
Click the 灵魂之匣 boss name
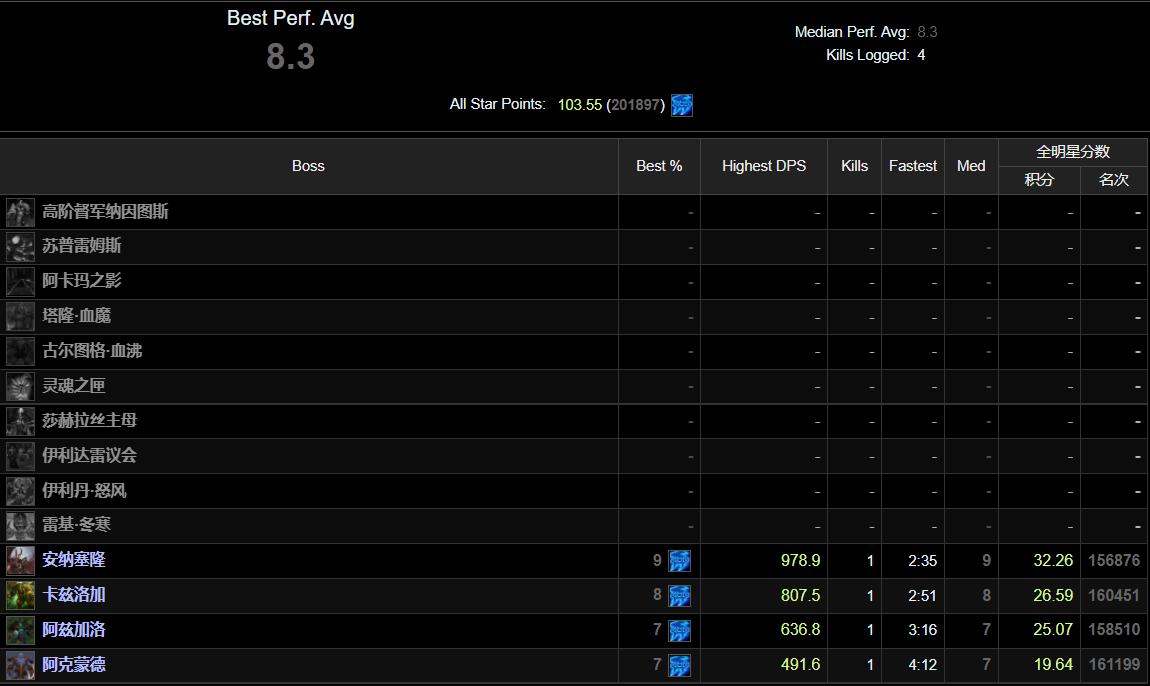point(73,386)
